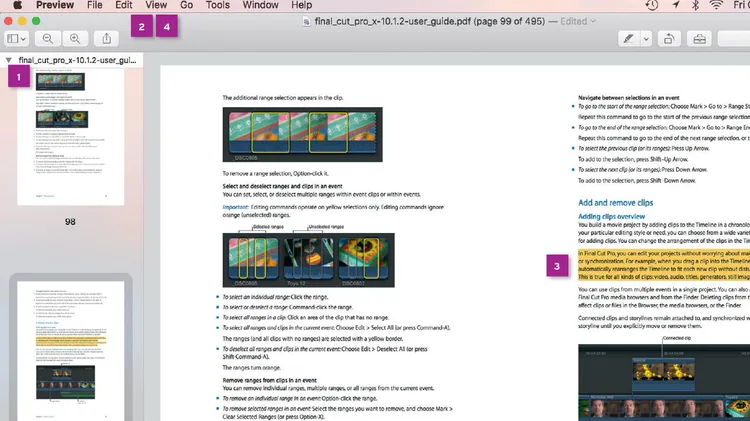Screen dimensions: 750x421
Task: Click the timeline connected clip screenshot
Action: [x=664, y=382]
